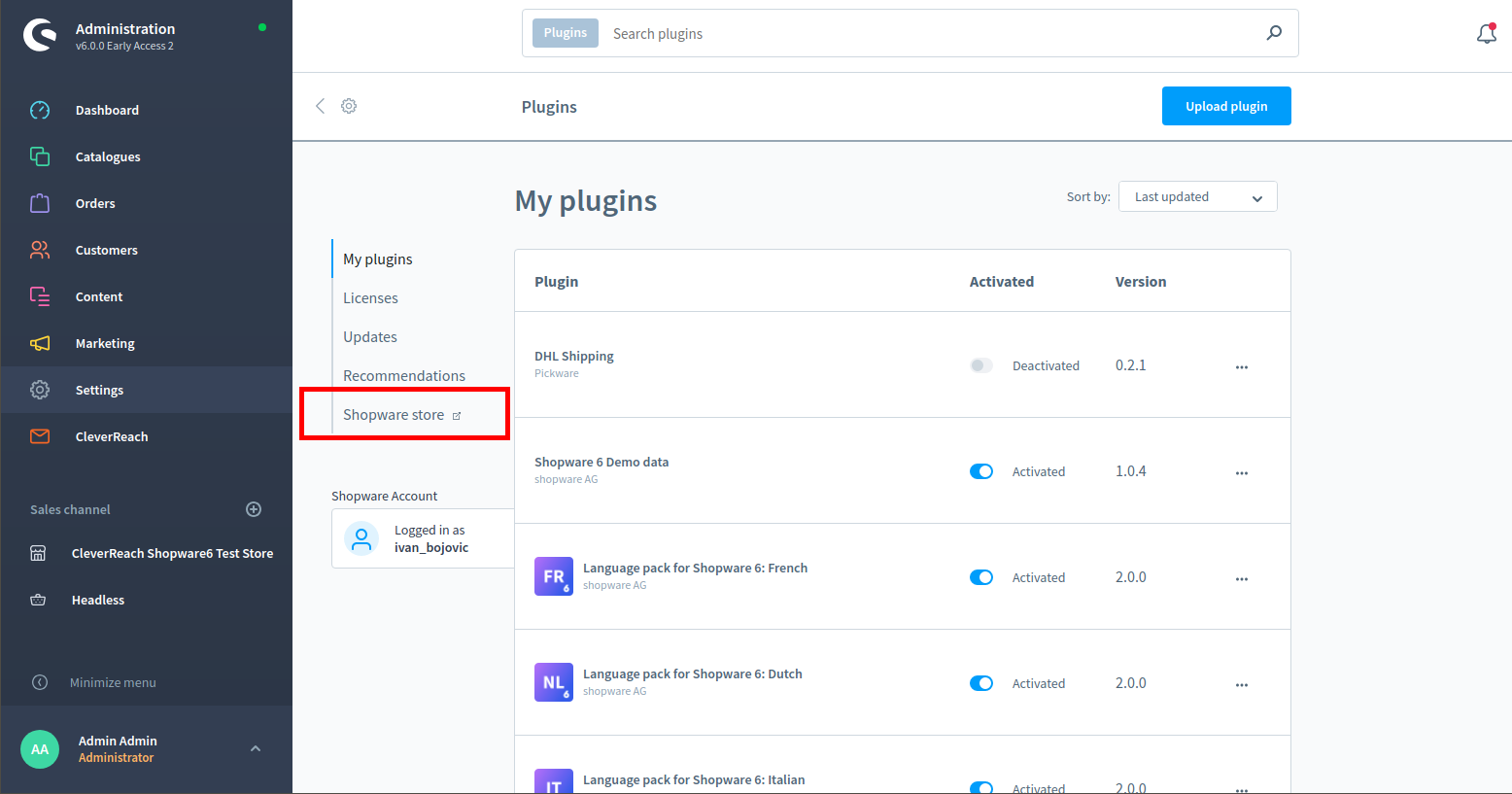This screenshot has width=1512, height=794.
Task: Switch to Updates tab
Action: point(370,337)
